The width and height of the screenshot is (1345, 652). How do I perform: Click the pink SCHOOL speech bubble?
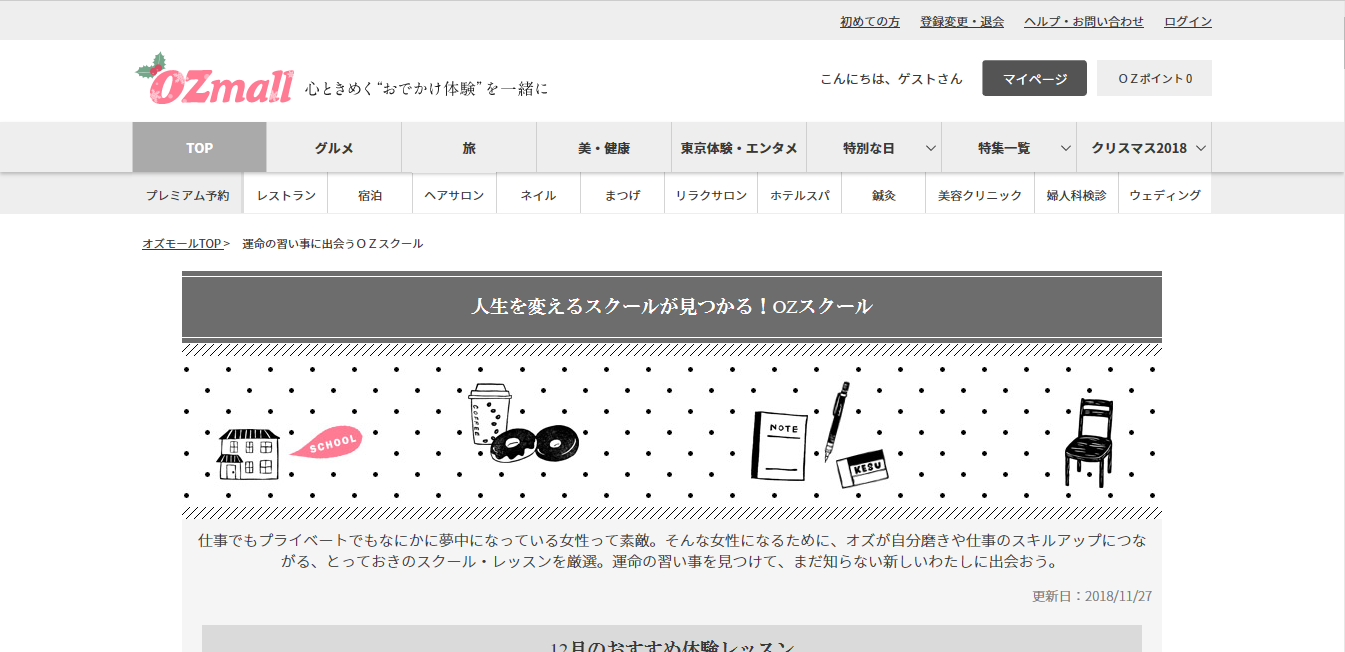(x=326, y=441)
